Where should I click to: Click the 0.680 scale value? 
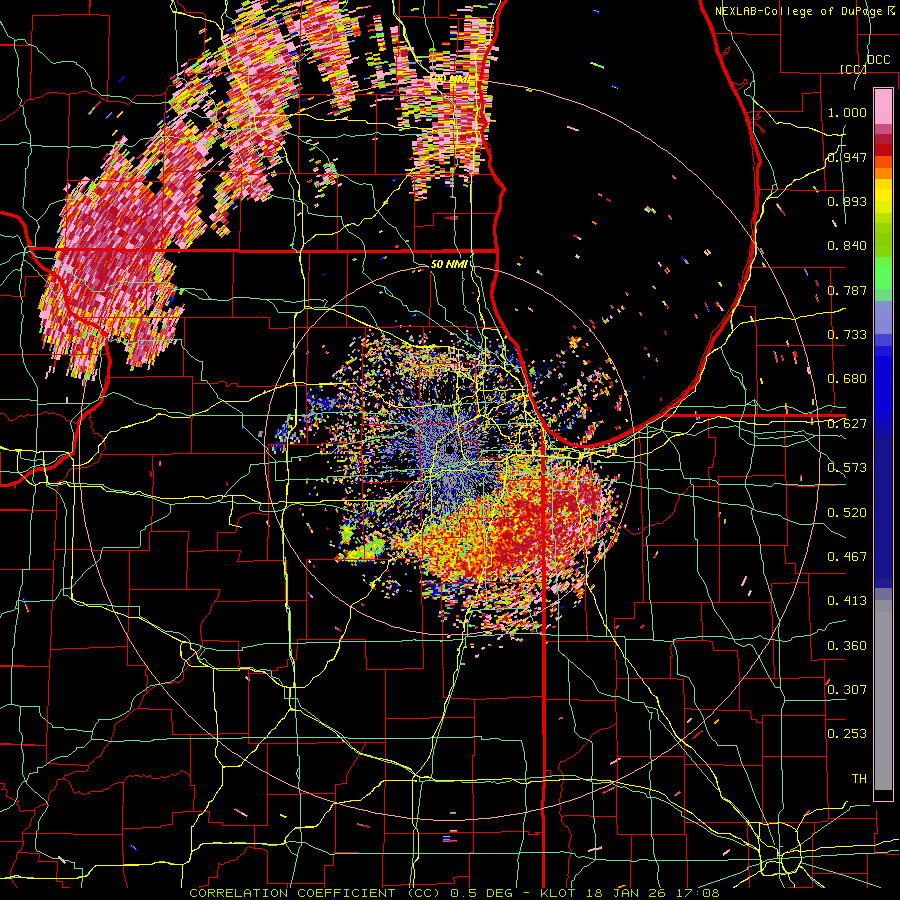click(x=847, y=379)
